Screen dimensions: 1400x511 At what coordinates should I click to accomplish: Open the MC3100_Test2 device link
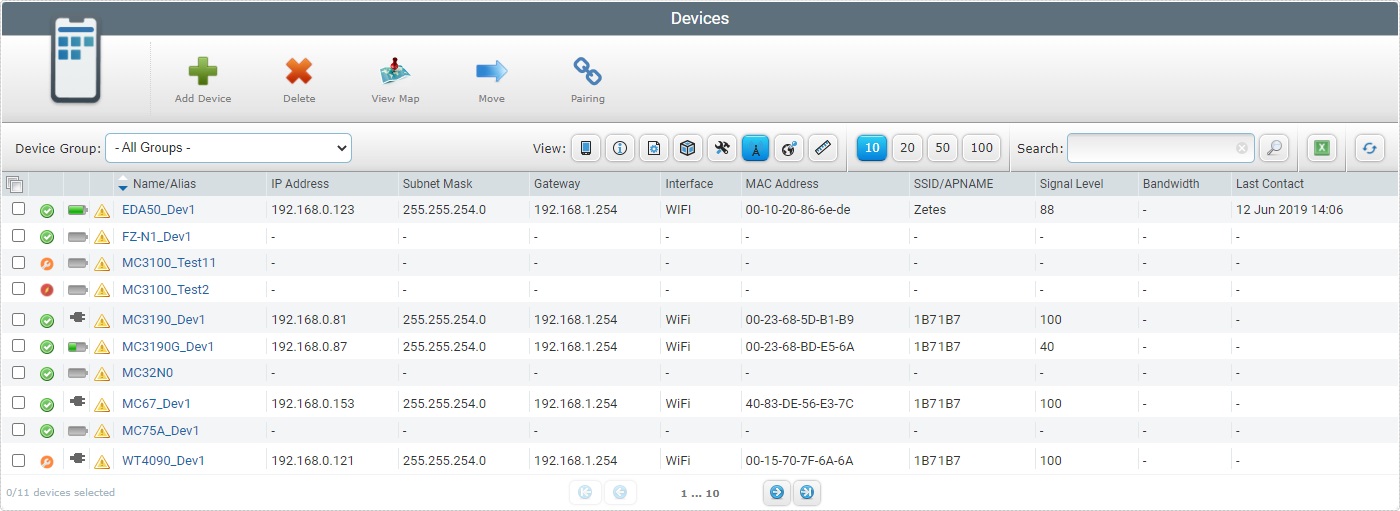pos(165,290)
